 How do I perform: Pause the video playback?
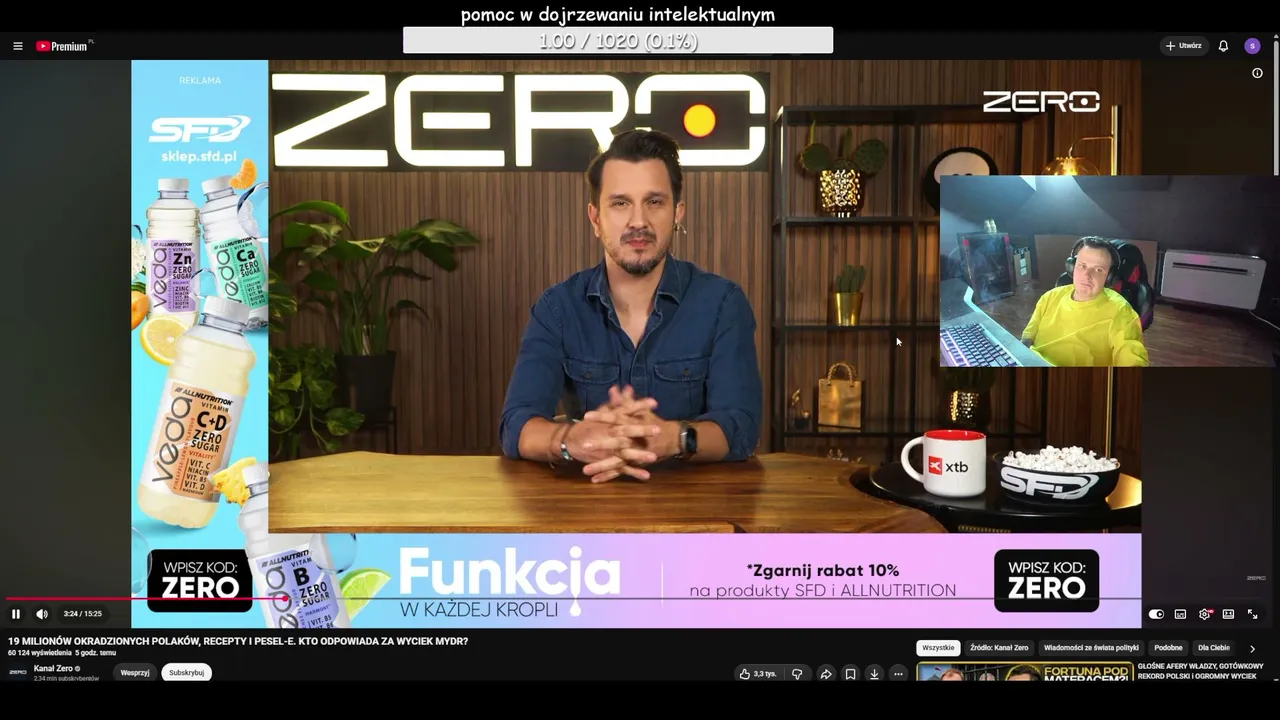tap(16, 614)
